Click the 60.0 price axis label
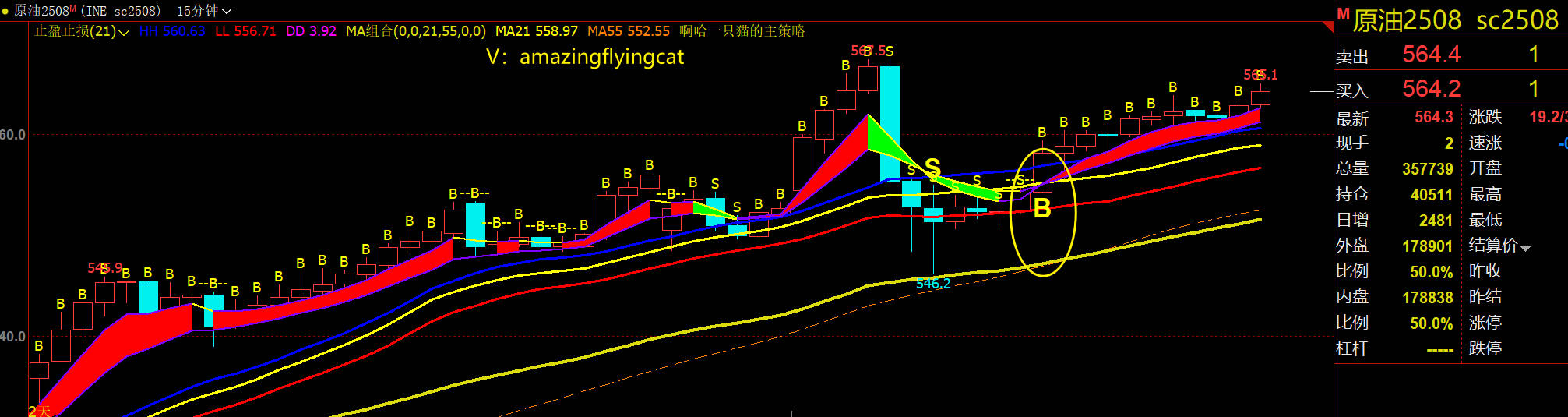The width and height of the screenshot is (1568, 417). 13,135
